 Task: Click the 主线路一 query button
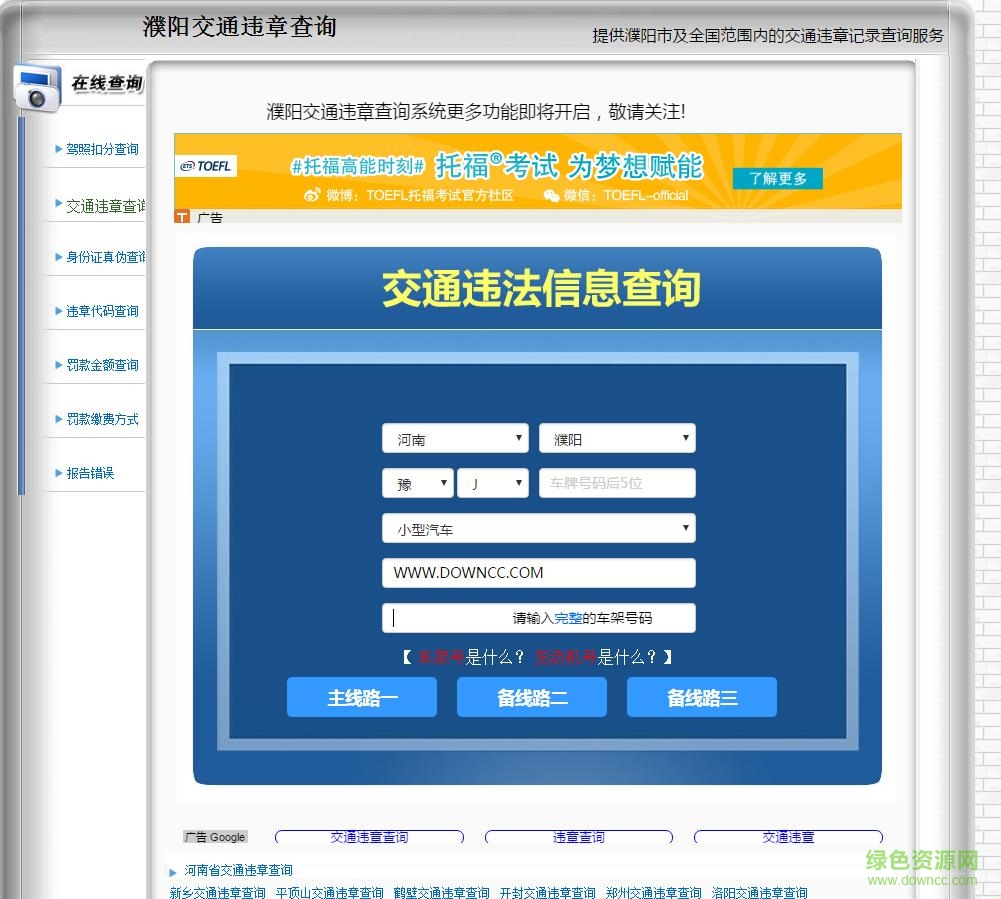point(361,697)
